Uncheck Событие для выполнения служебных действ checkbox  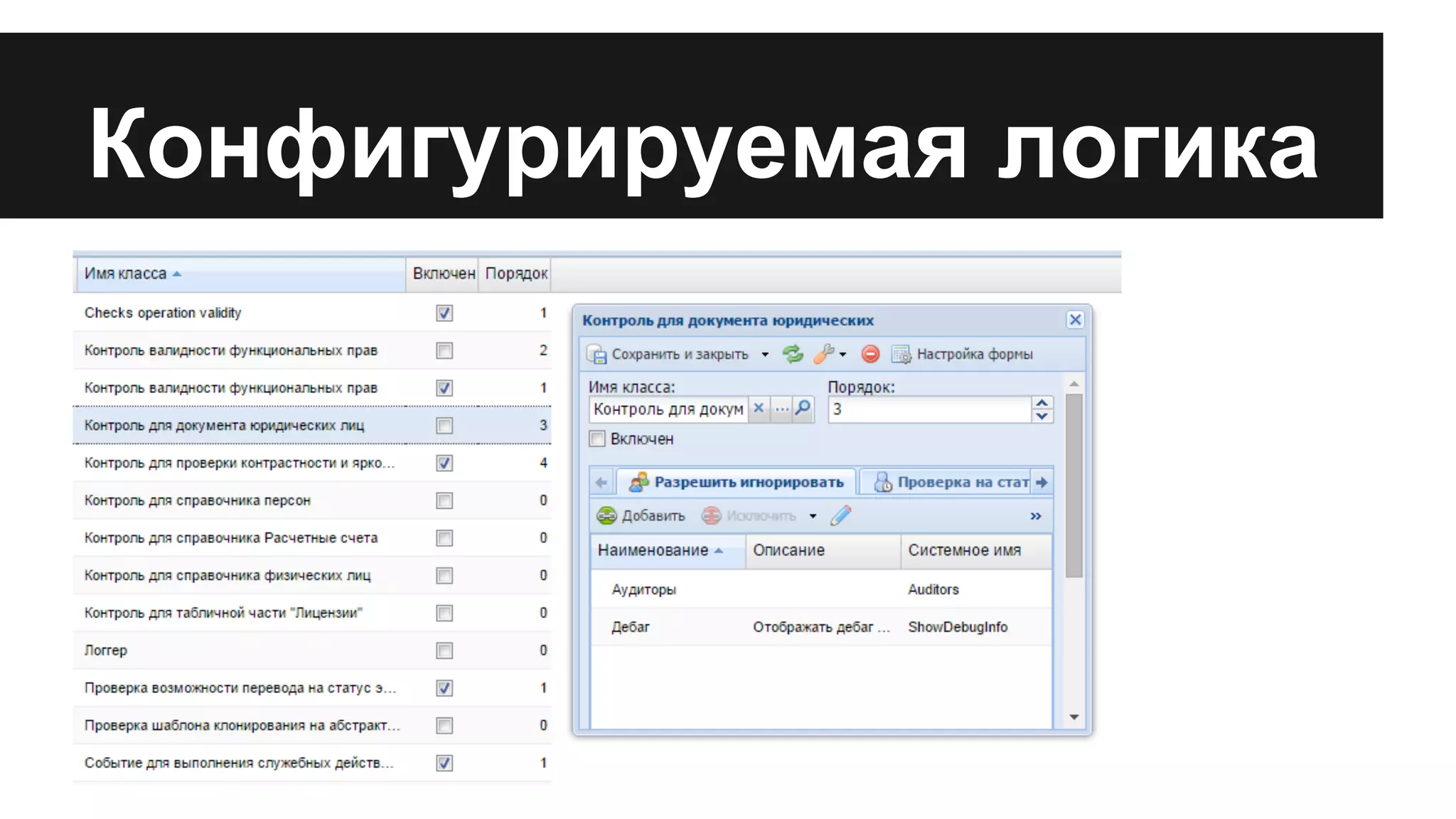[x=444, y=763]
